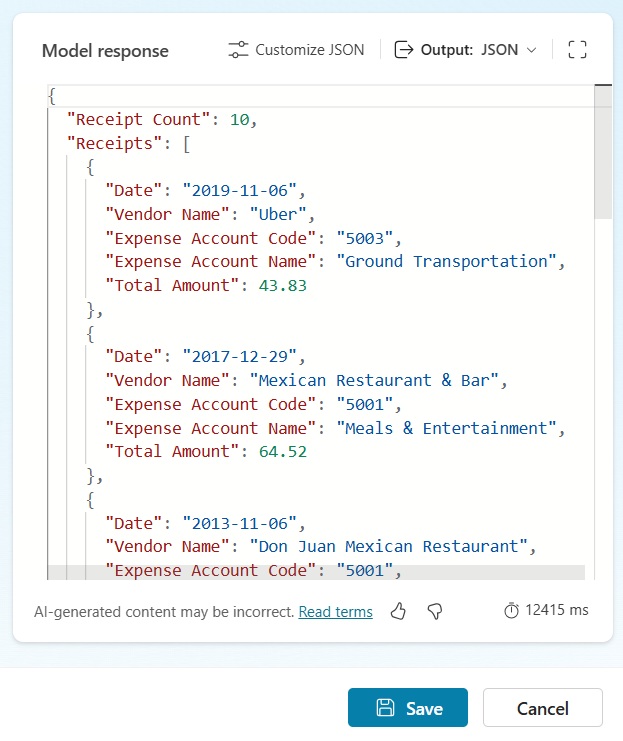Screen dimensions: 623x741
Task: Give the response a thumbs up
Action: (x=398, y=611)
